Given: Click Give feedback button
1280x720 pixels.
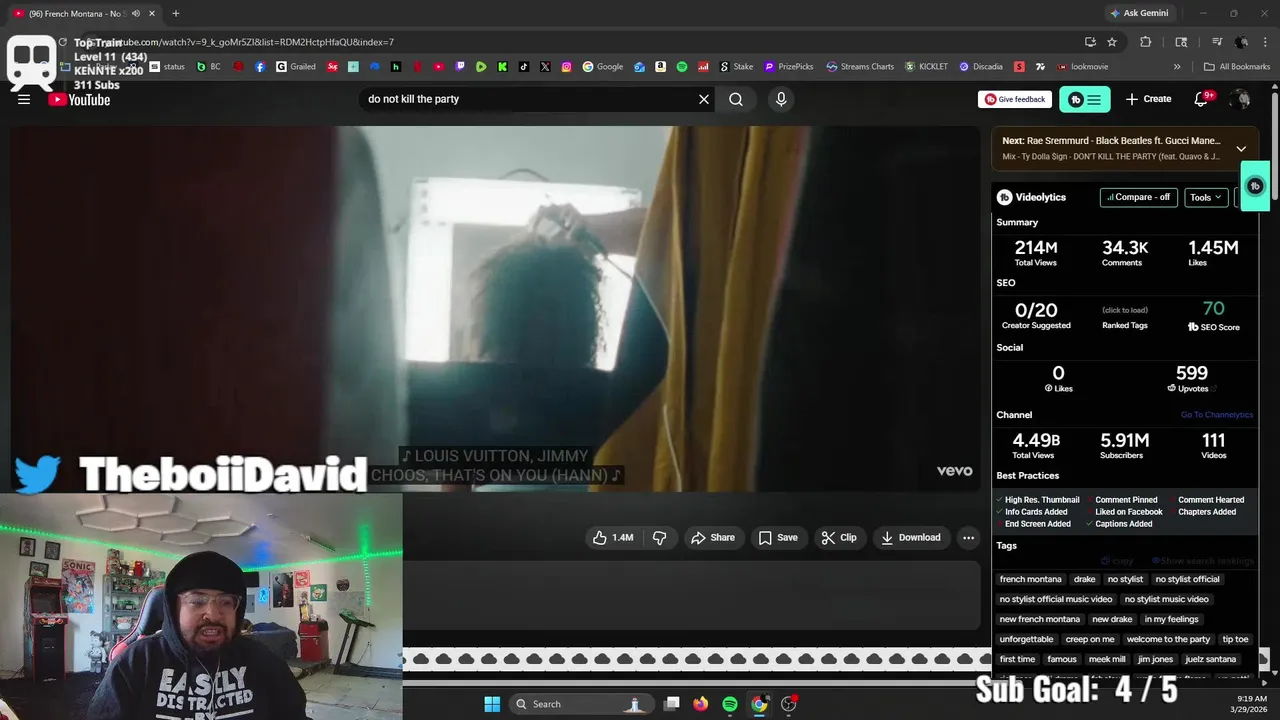Looking at the screenshot, I should (x=1015, y=99).
